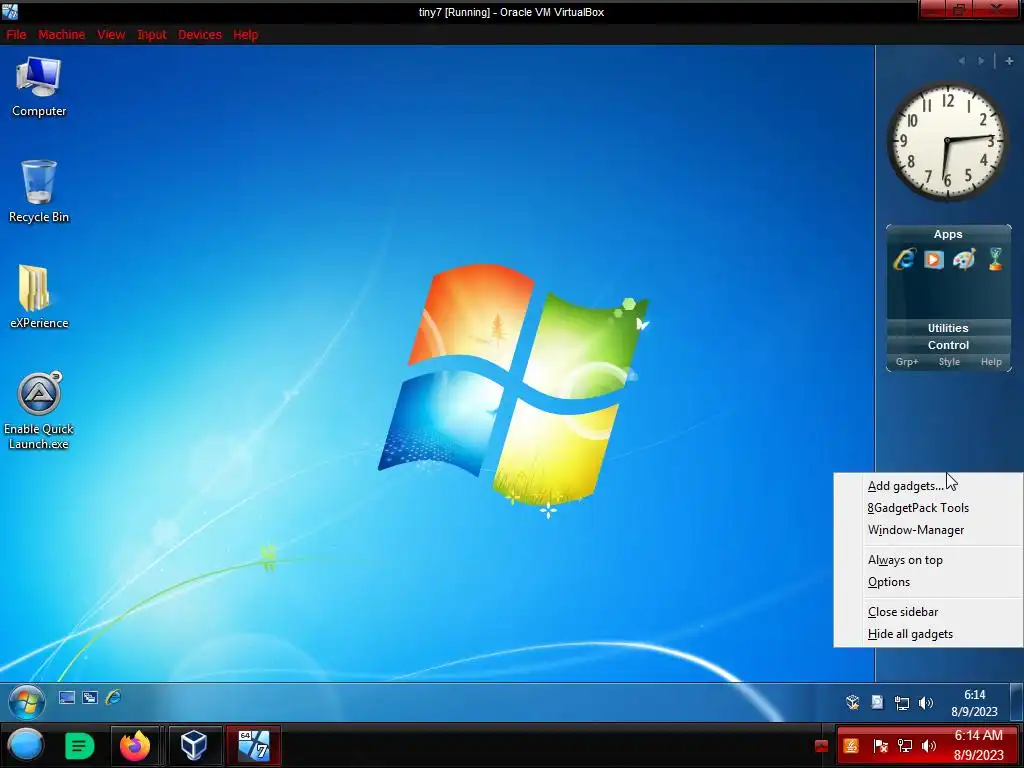Show previous sidebar page arrow
Image resolution: width=1024 pixels, height=768 pixels.
coord(961,61)
